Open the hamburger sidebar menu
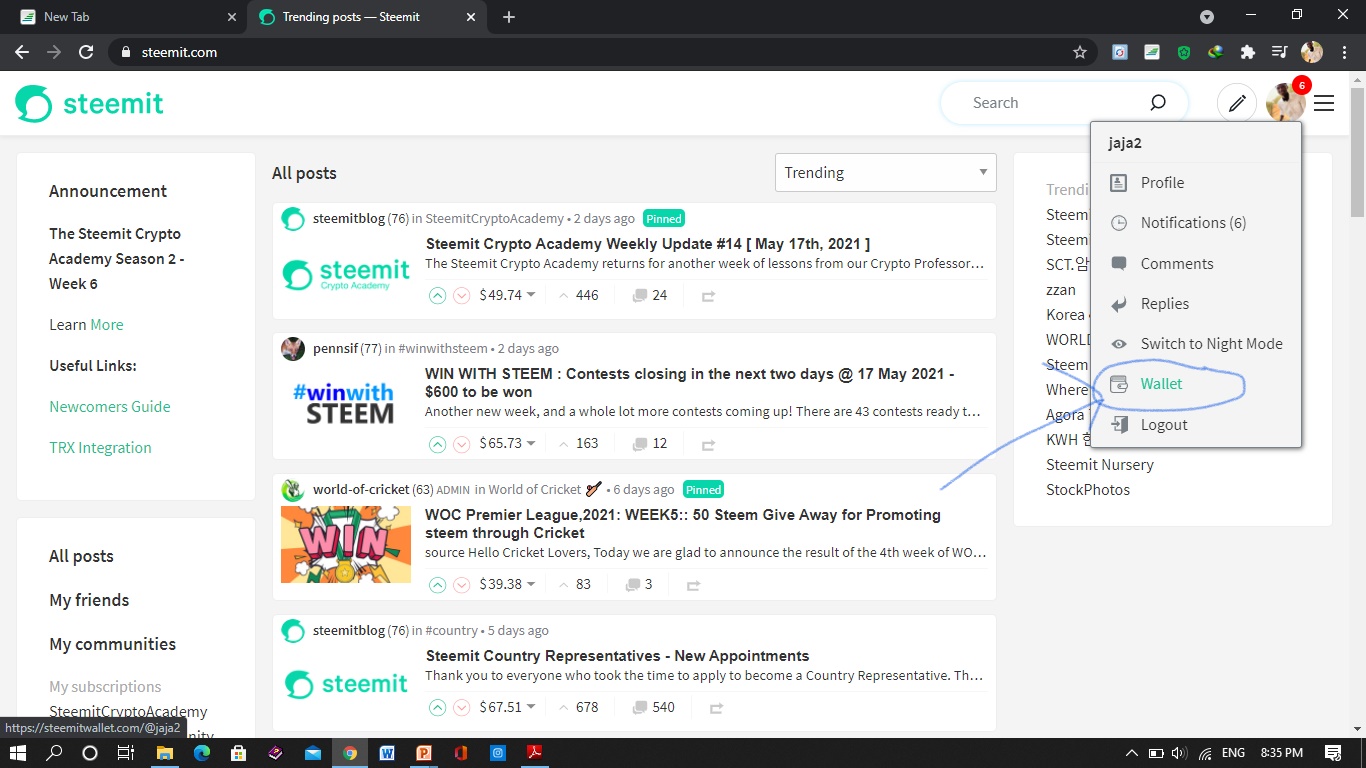Screen dimensions: 1366x768 coord(1324,102)
